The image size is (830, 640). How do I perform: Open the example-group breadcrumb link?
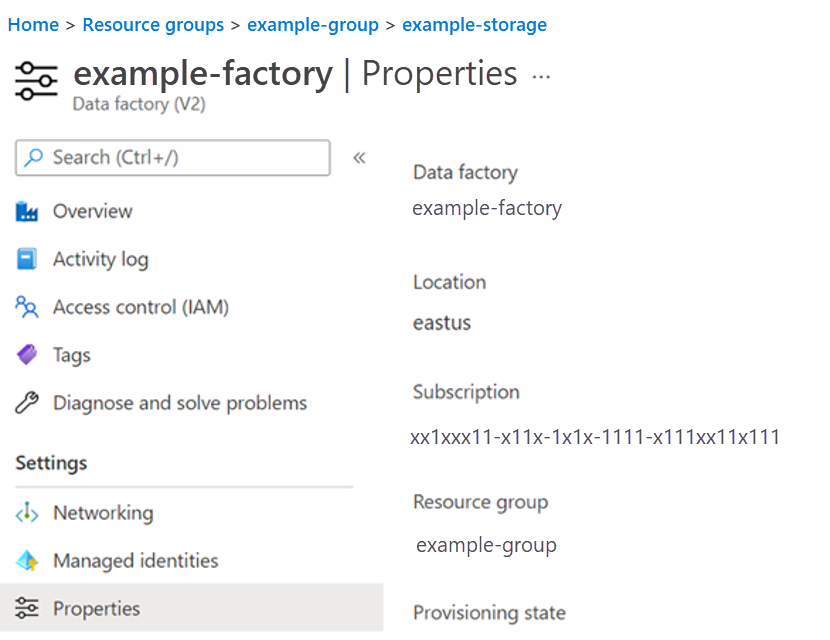pyautogui.click(x=313, y=25)
